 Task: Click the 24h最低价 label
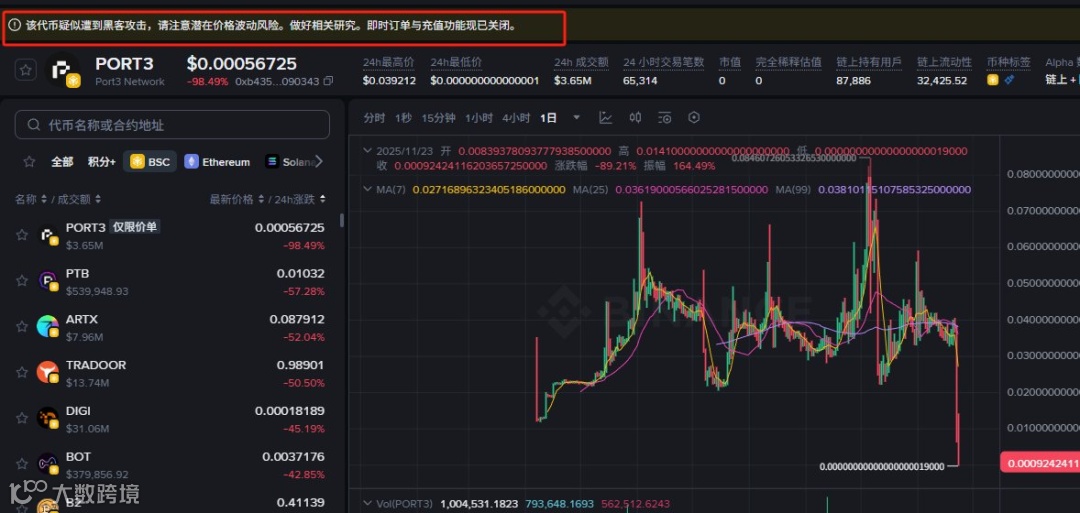[x=456, y=63]
